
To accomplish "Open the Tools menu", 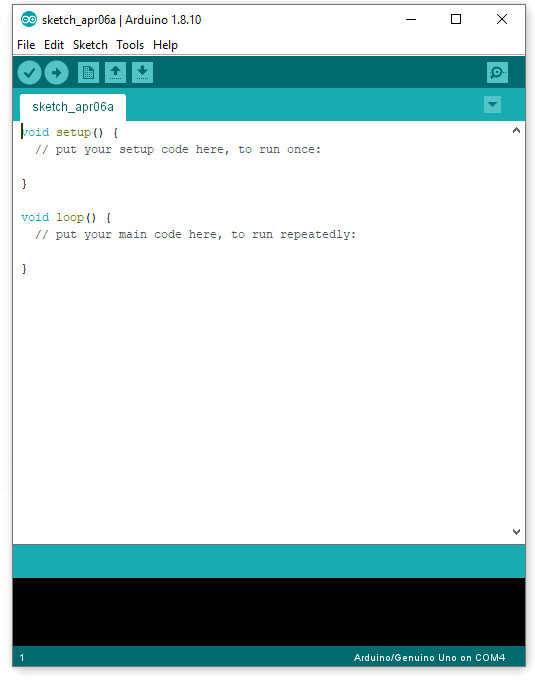I will (x=130, y=45).
